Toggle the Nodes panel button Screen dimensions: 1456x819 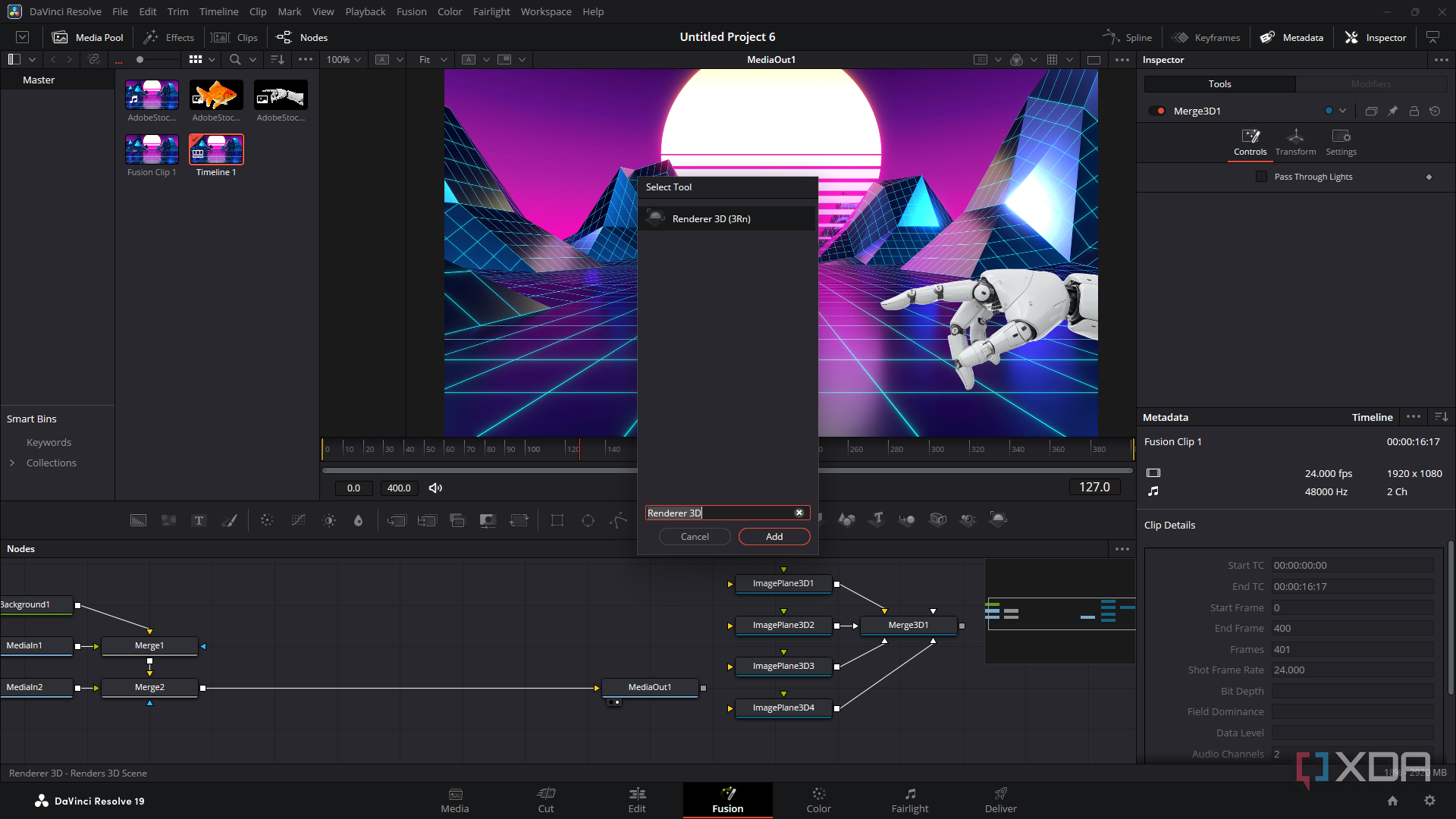click(x=302, y=37)
